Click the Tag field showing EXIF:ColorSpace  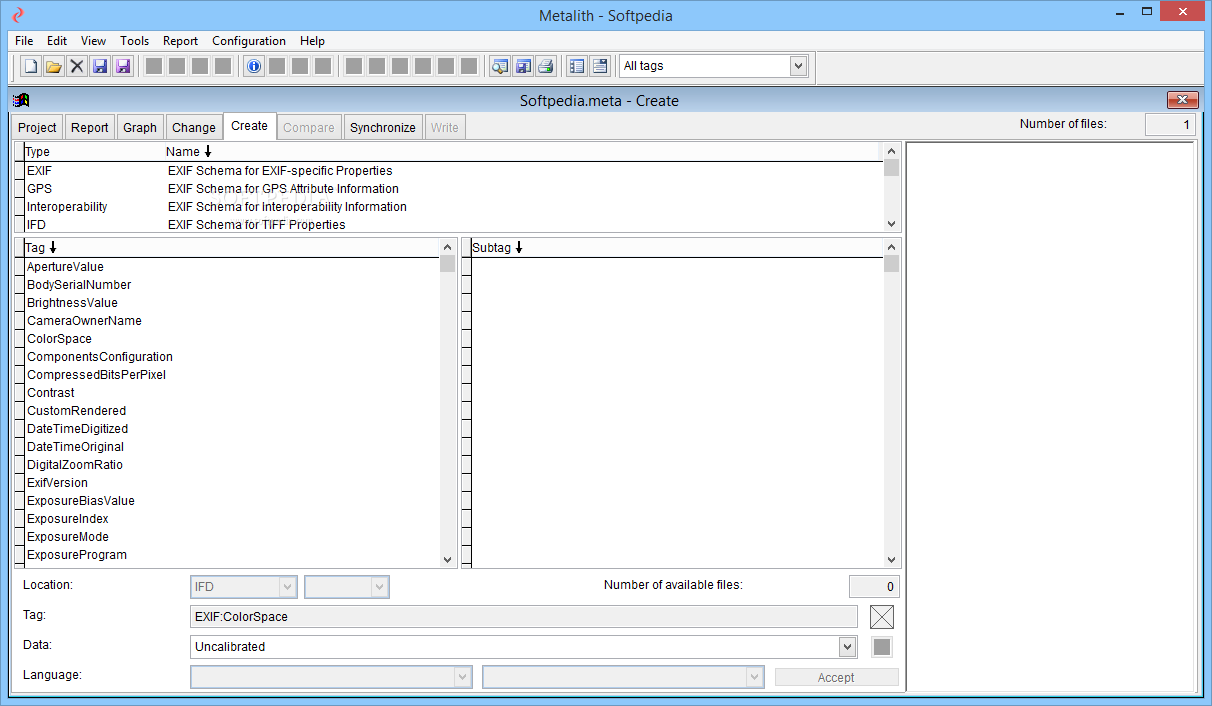pos(523,617)
